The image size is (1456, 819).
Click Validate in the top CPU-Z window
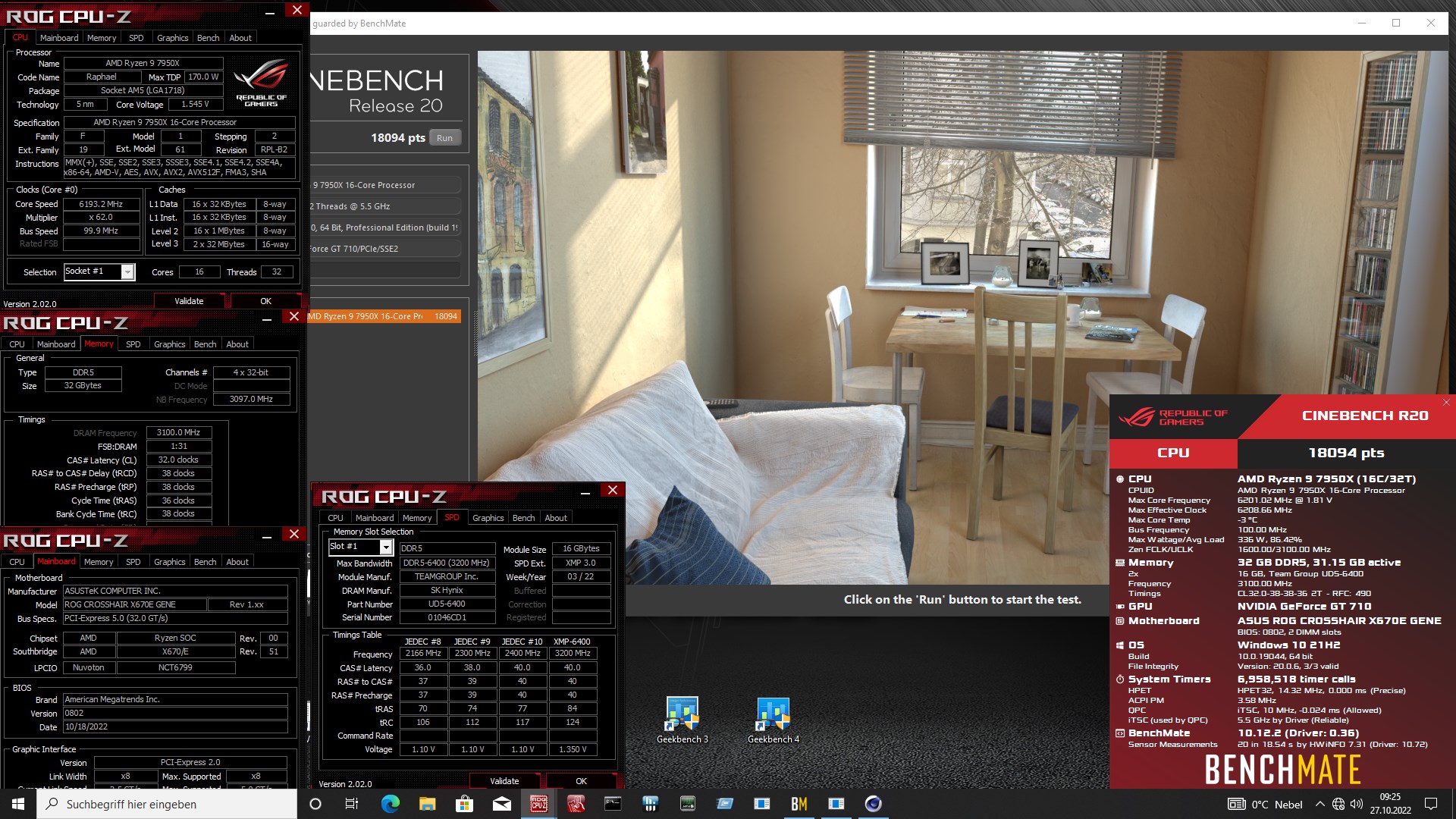(x=189, y=301)
